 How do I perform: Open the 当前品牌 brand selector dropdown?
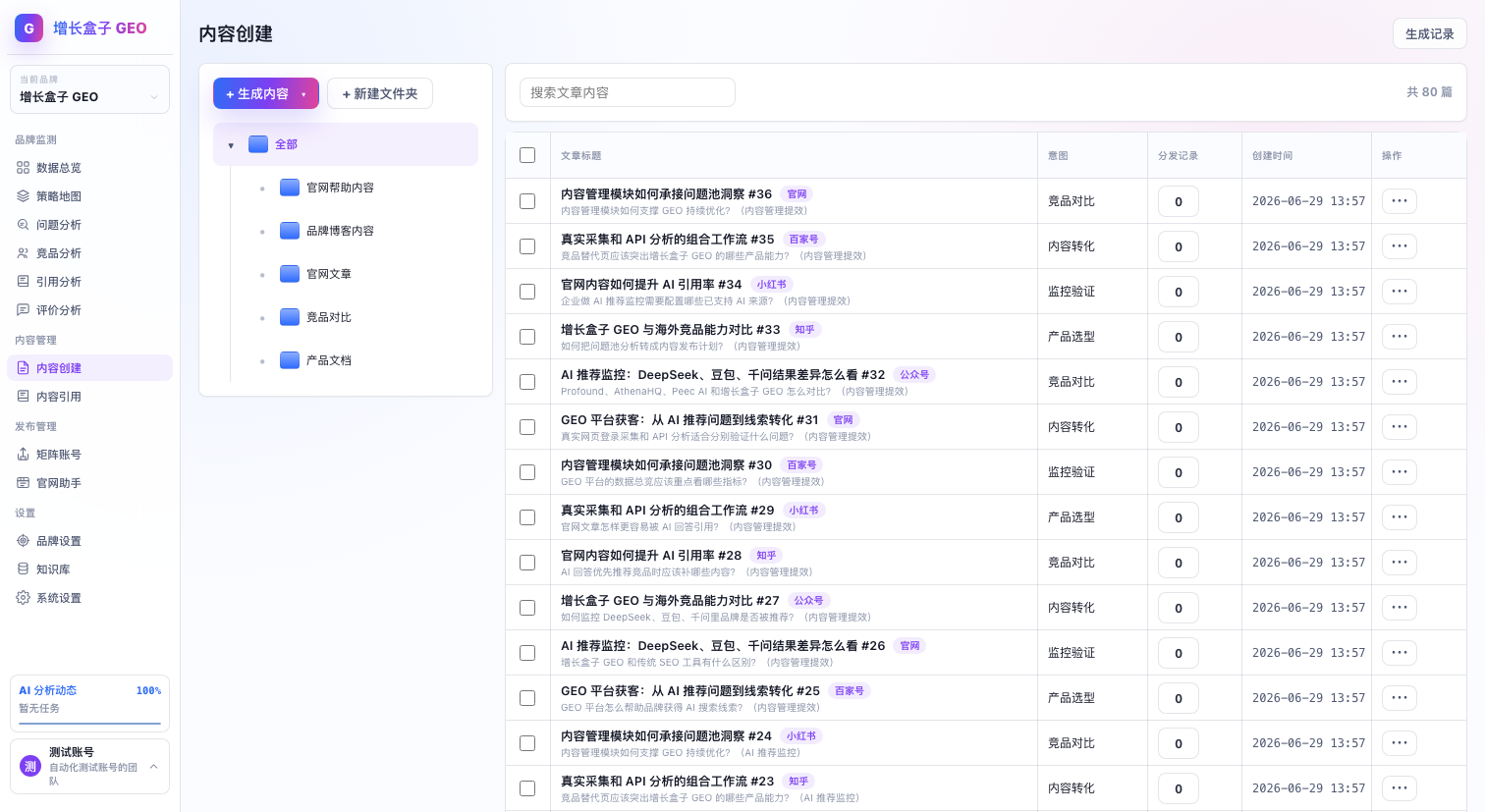[x=89, y=89]
